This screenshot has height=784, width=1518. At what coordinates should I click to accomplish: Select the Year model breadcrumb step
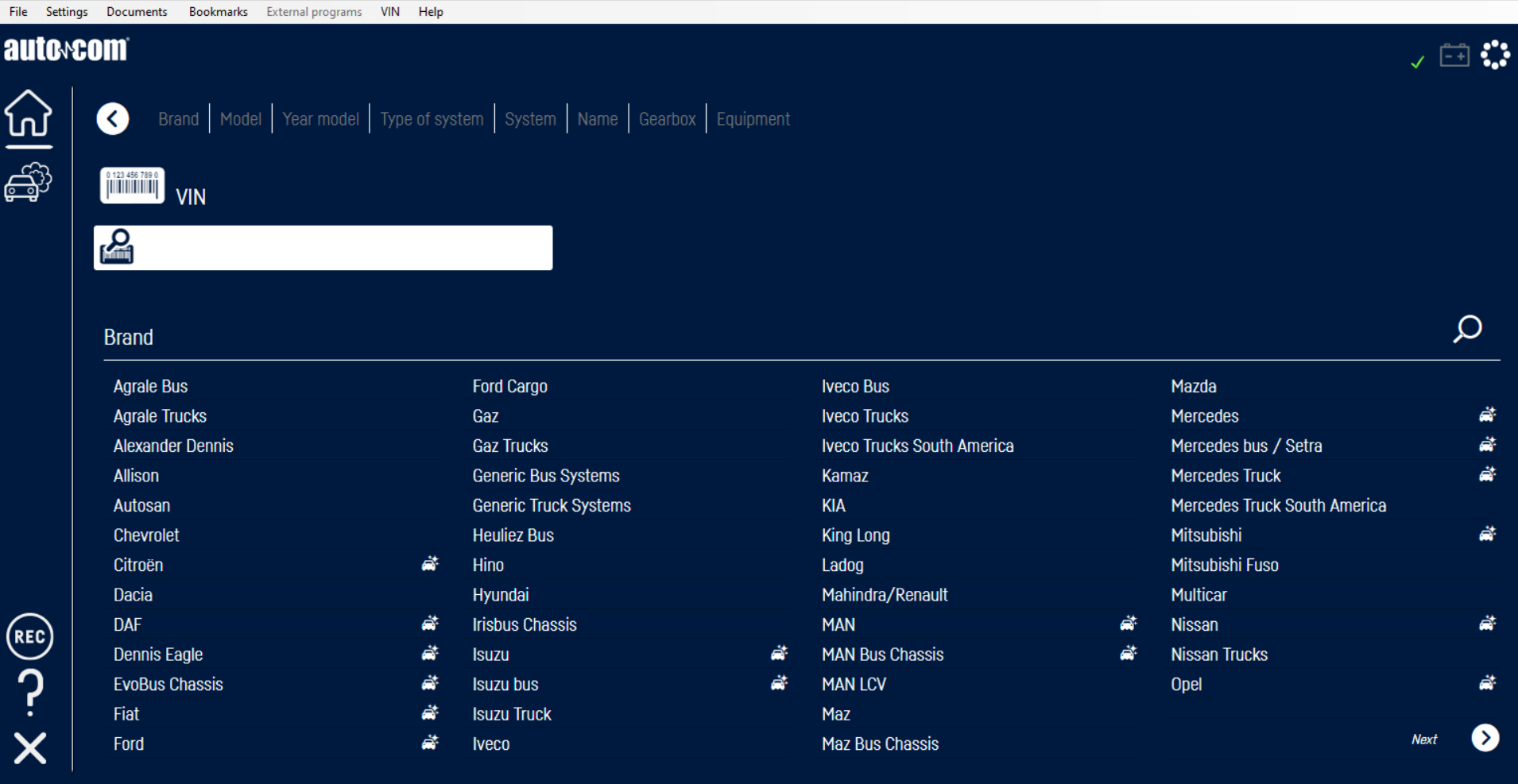click(x=321, y=119)
